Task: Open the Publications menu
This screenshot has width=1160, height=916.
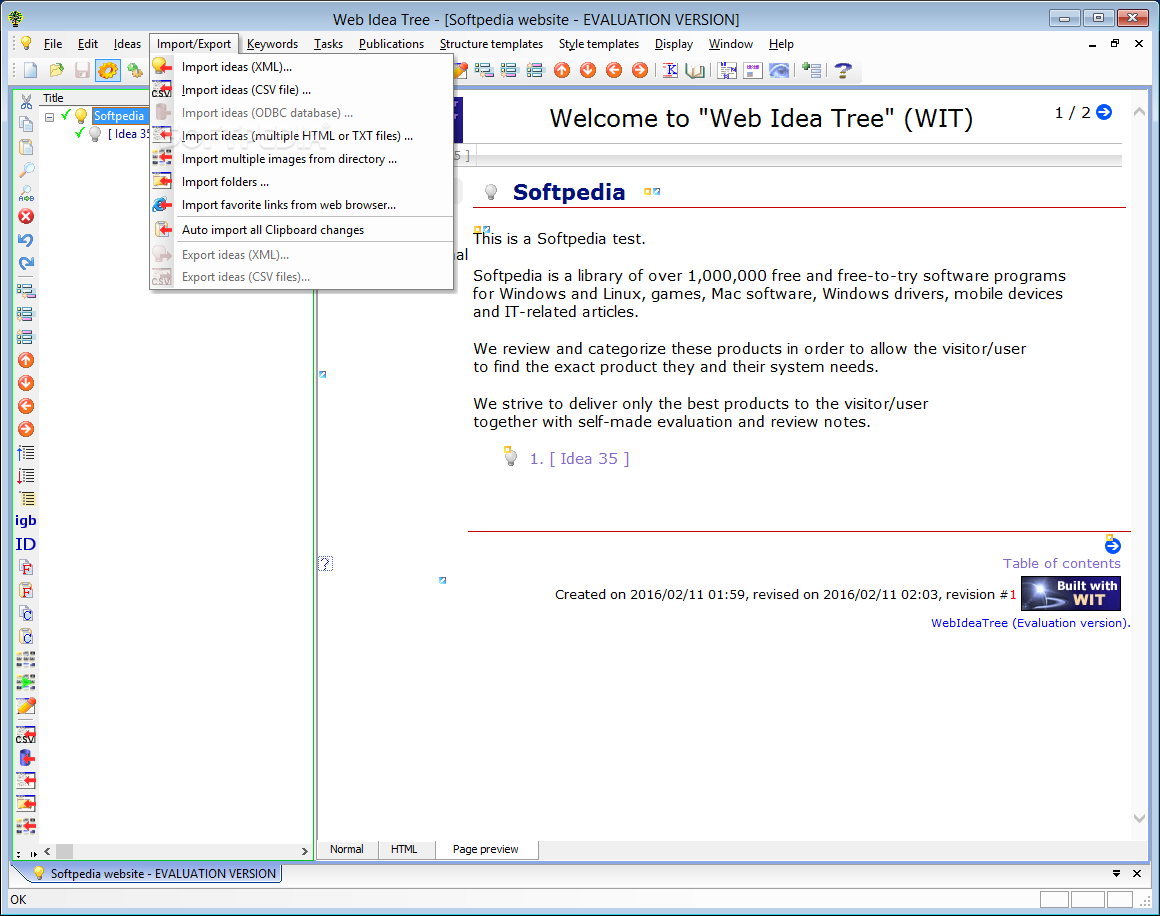Action: [391, 44]
